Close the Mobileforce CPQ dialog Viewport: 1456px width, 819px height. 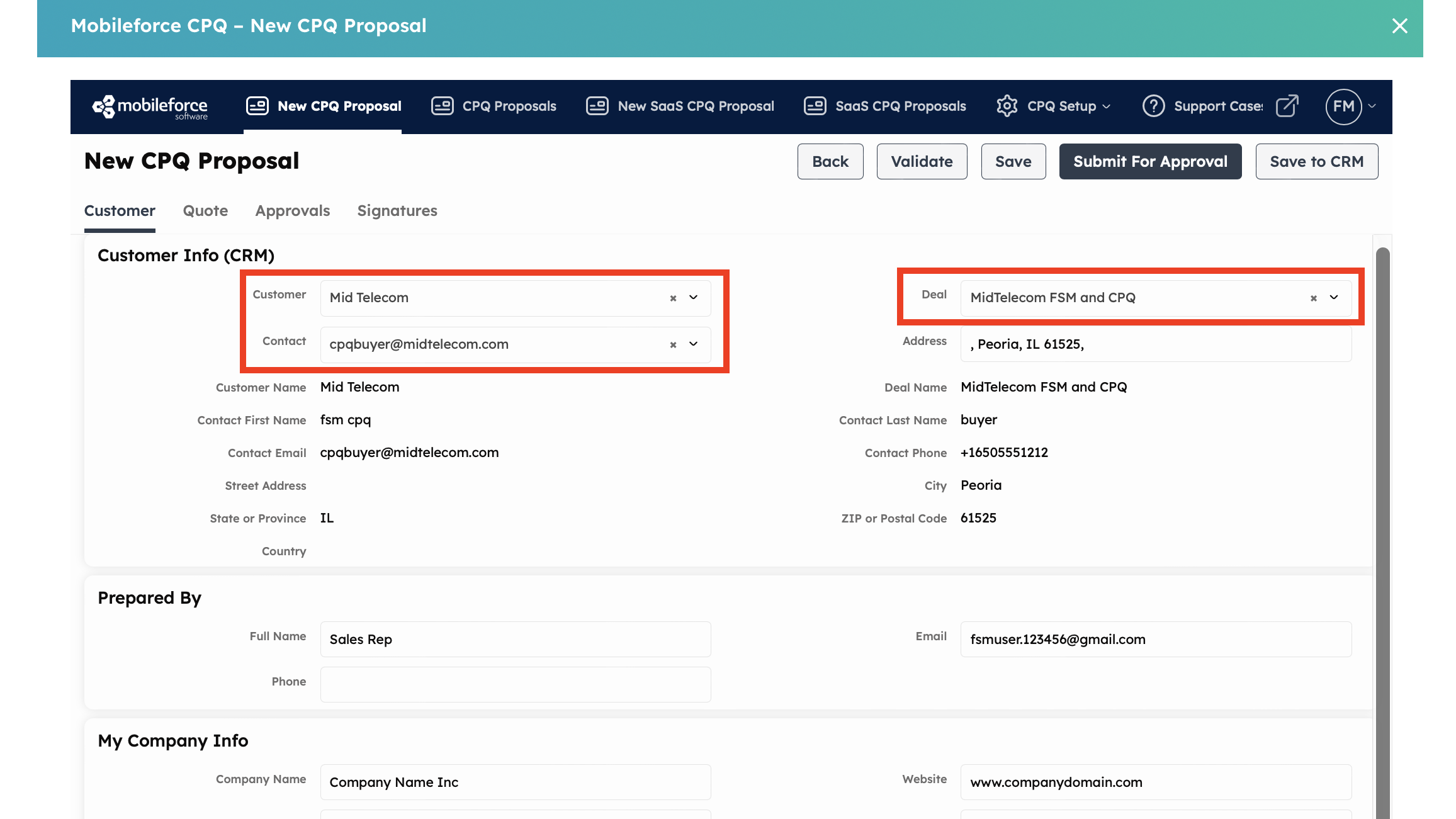[x=1399, y=26]
